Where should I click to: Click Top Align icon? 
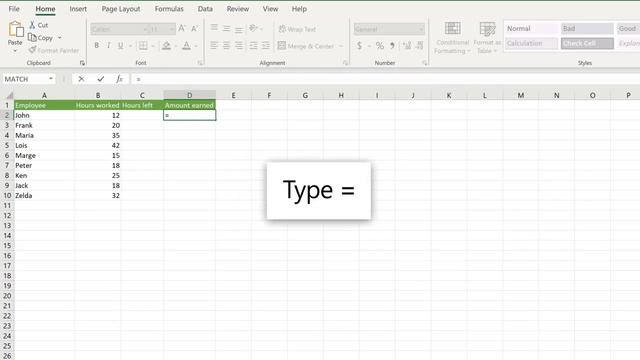click(214, 28)
